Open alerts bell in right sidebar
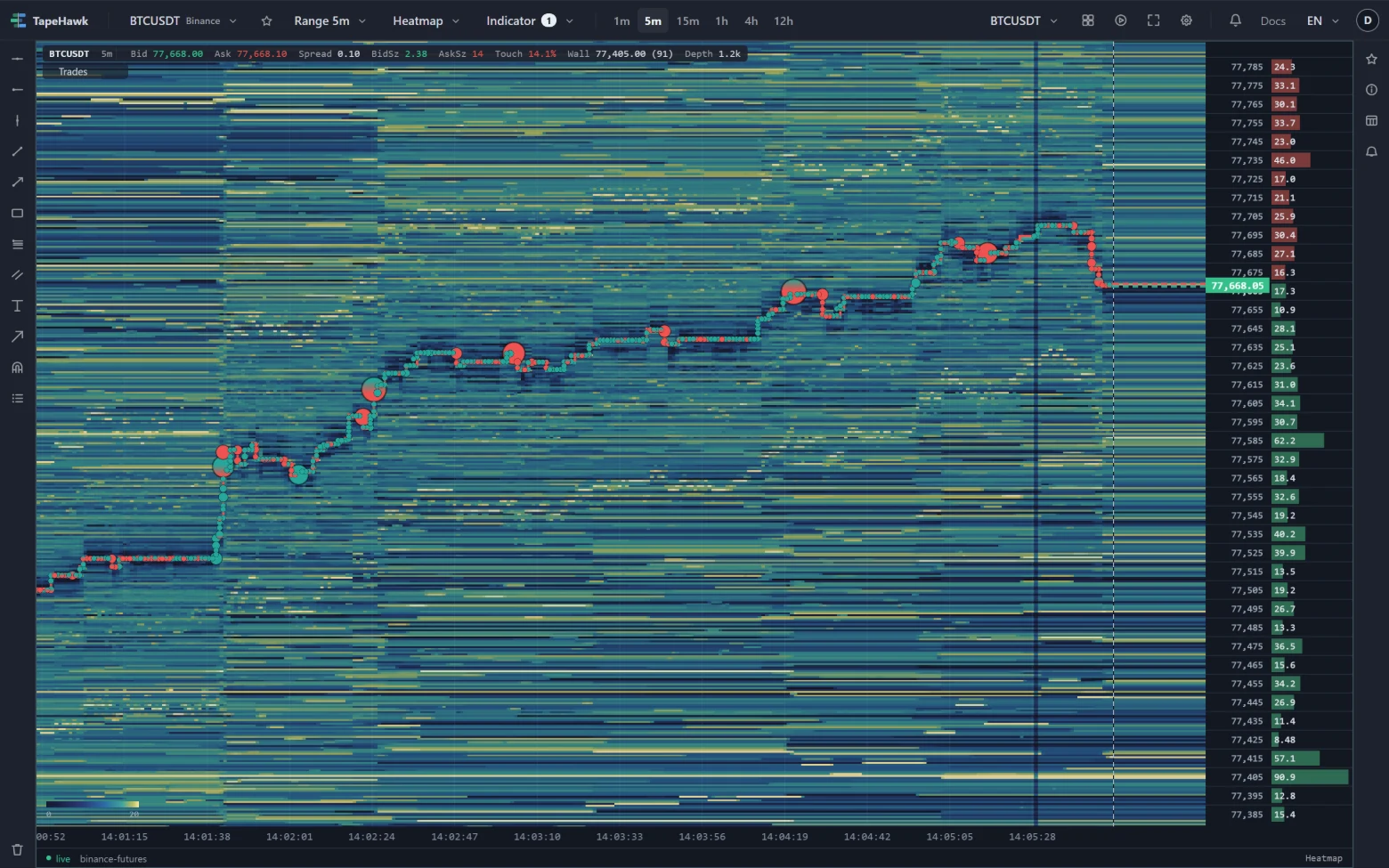 click(1371, 152)
